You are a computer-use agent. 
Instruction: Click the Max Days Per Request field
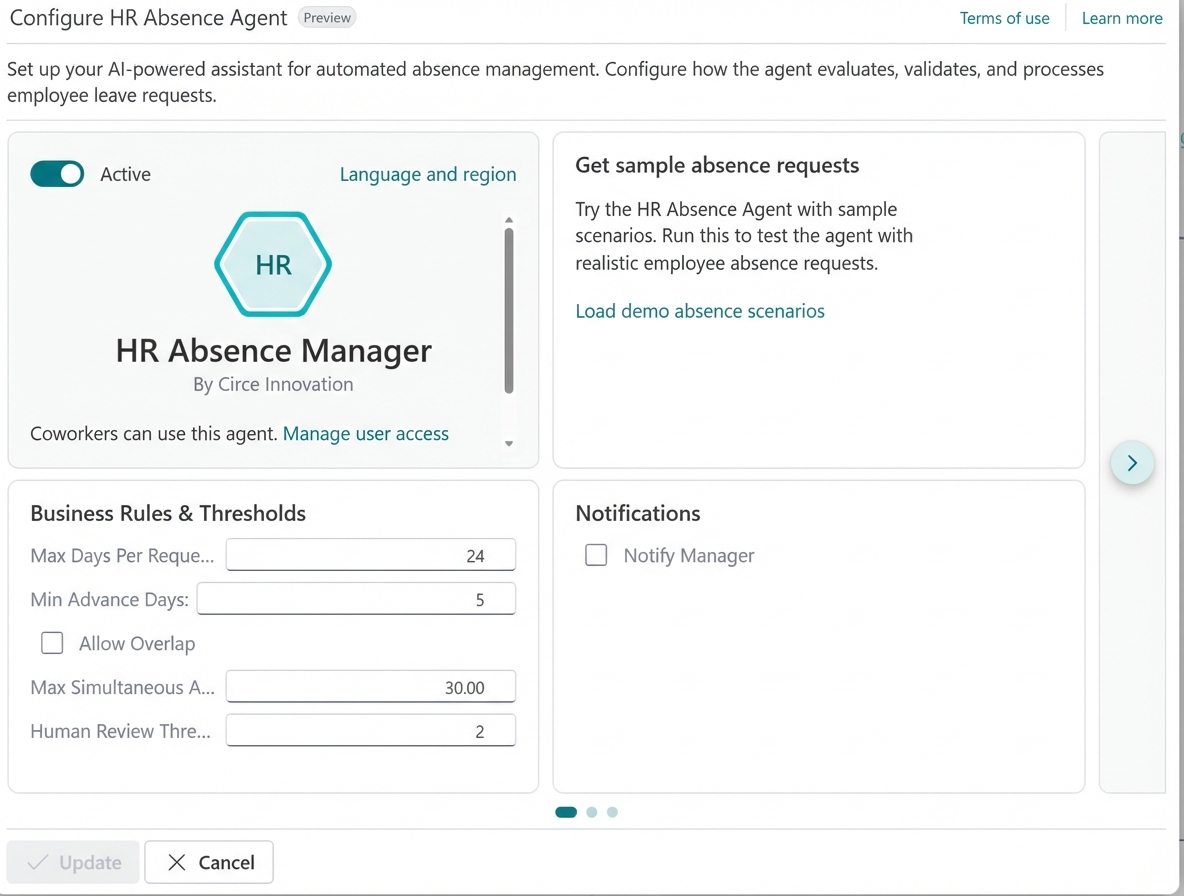370,555
